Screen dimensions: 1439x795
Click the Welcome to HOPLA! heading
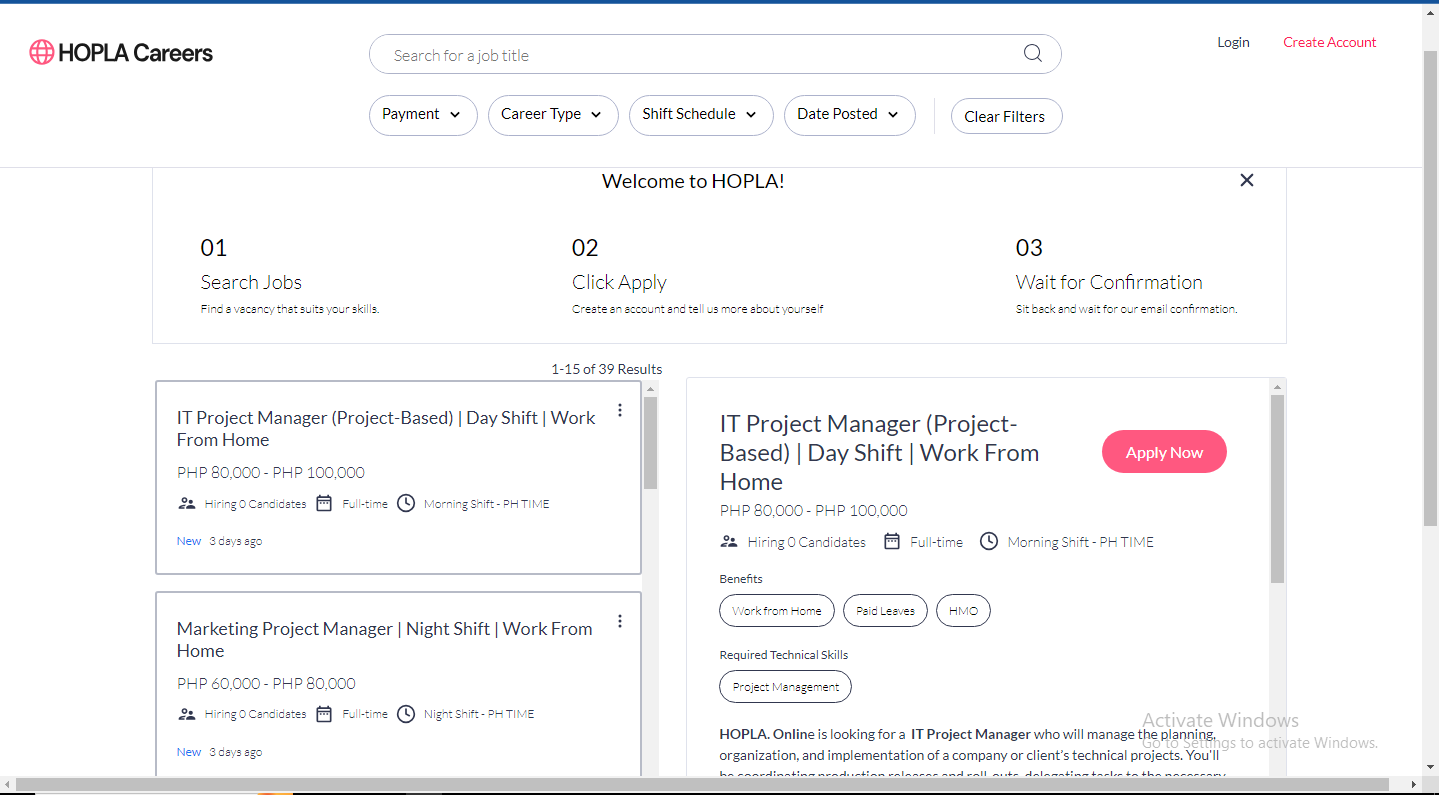click(693, 181)
